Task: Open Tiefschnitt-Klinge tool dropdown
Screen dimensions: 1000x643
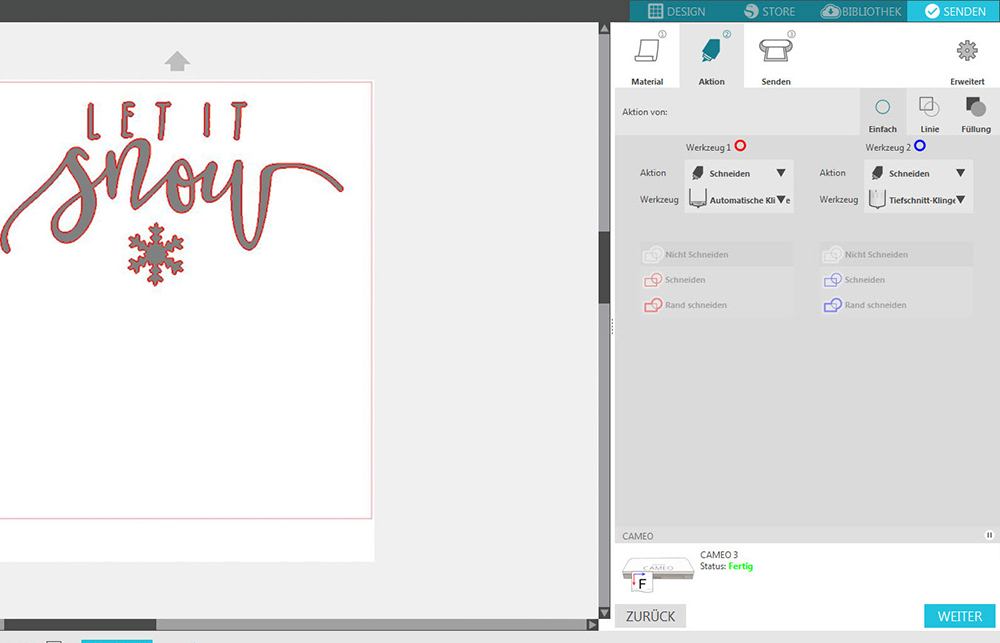Action: (919, 200)
